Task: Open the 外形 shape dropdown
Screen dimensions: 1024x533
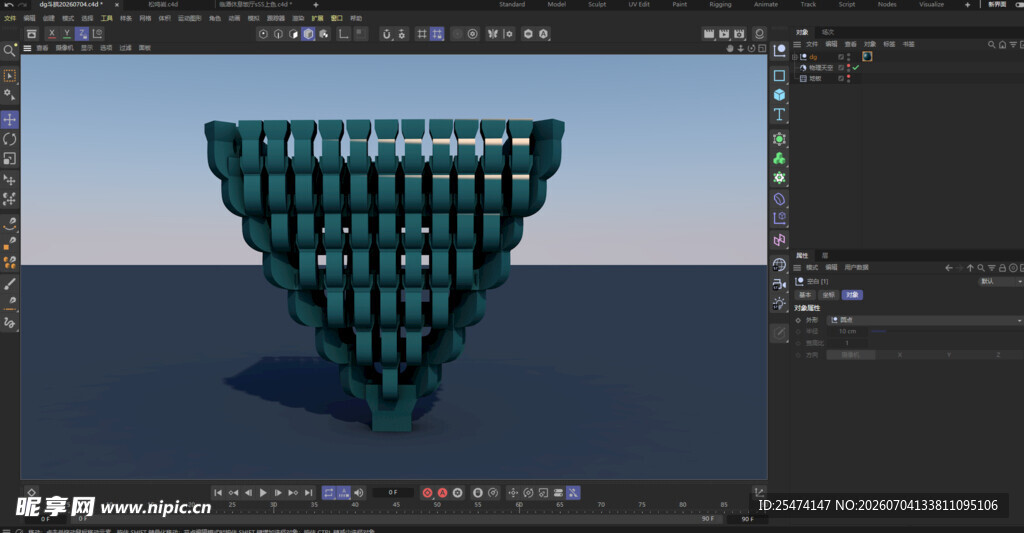Action: (x=925, y=320)
